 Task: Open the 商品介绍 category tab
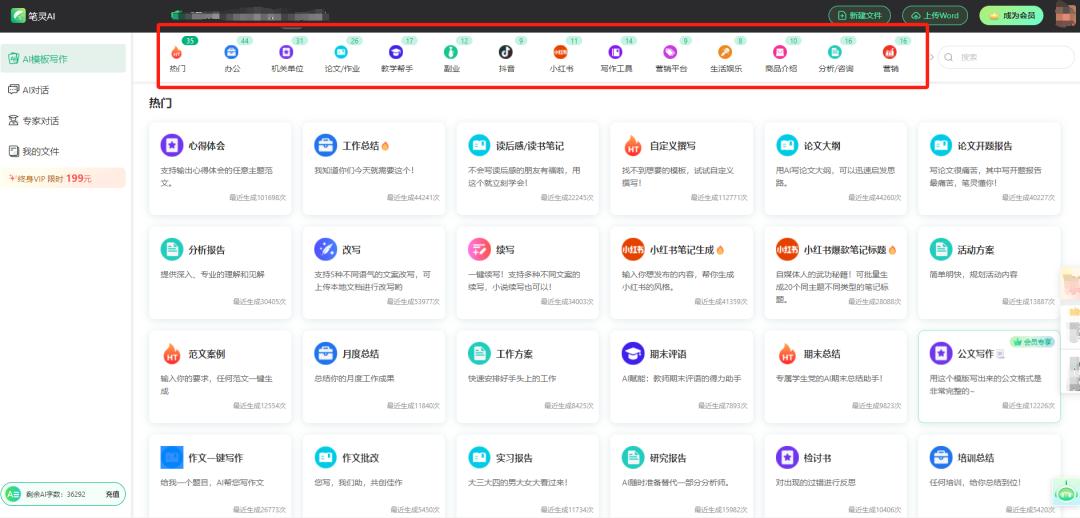point(780,58)
